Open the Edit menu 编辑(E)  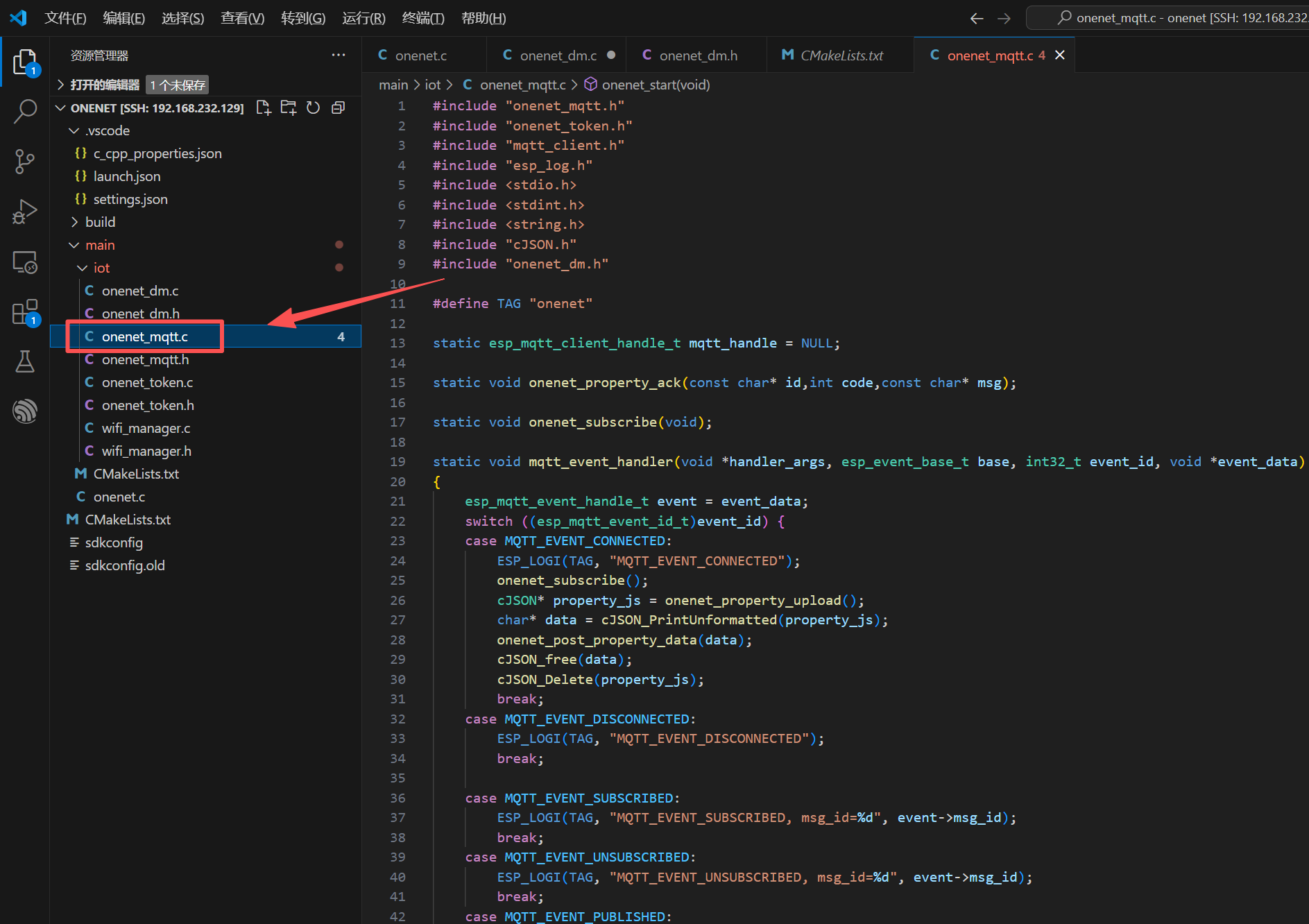point(123,18)
